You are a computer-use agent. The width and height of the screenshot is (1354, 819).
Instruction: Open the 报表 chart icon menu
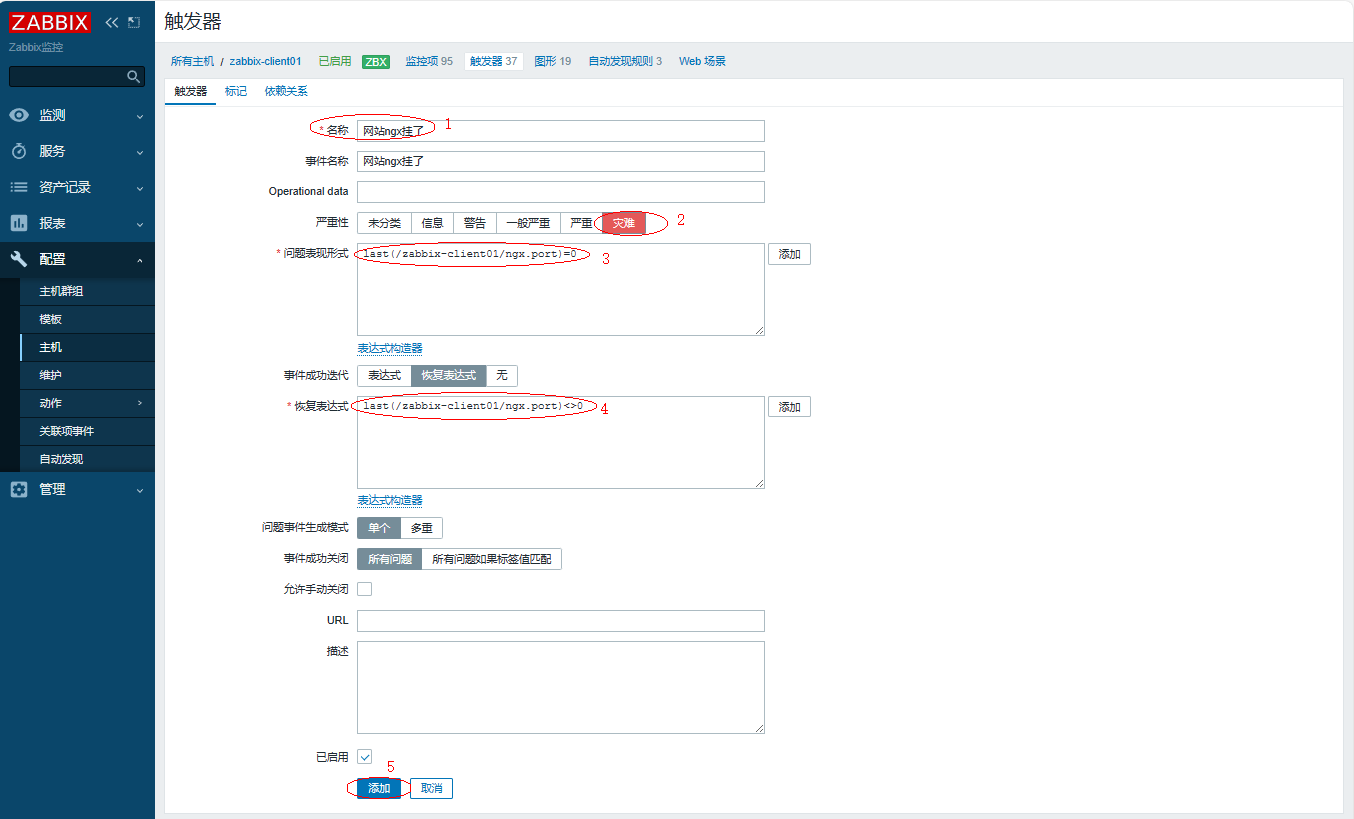tap(18, 223)
